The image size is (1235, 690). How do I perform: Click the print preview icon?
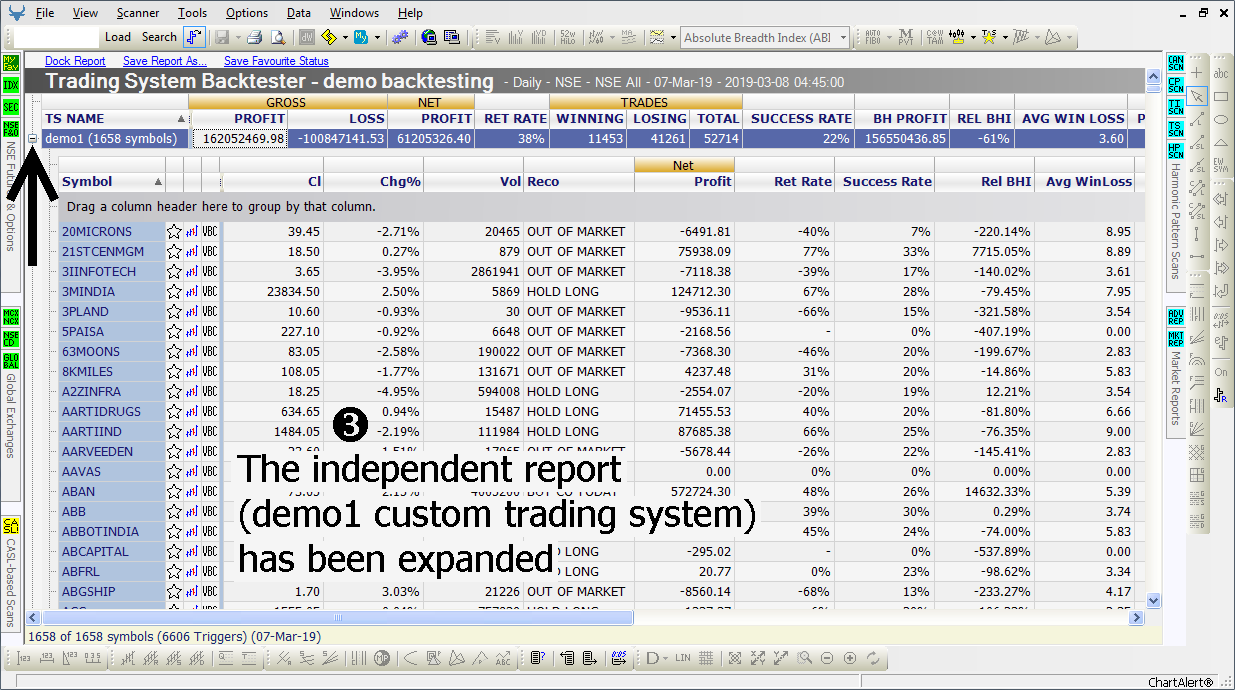coord(278,38)
